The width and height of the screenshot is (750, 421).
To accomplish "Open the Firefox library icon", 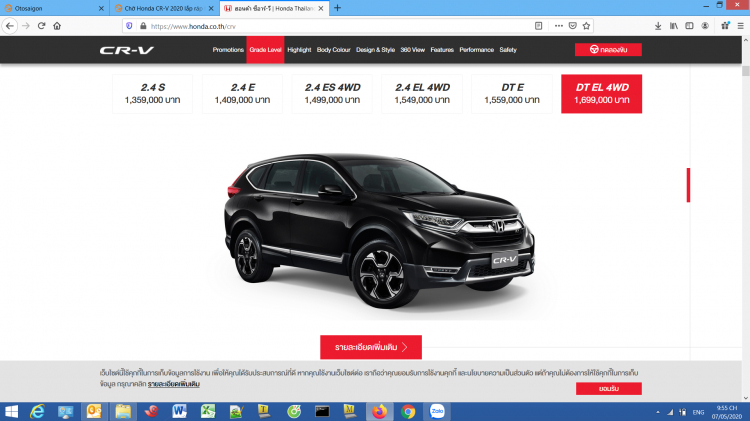I will [x=674, y=26].
